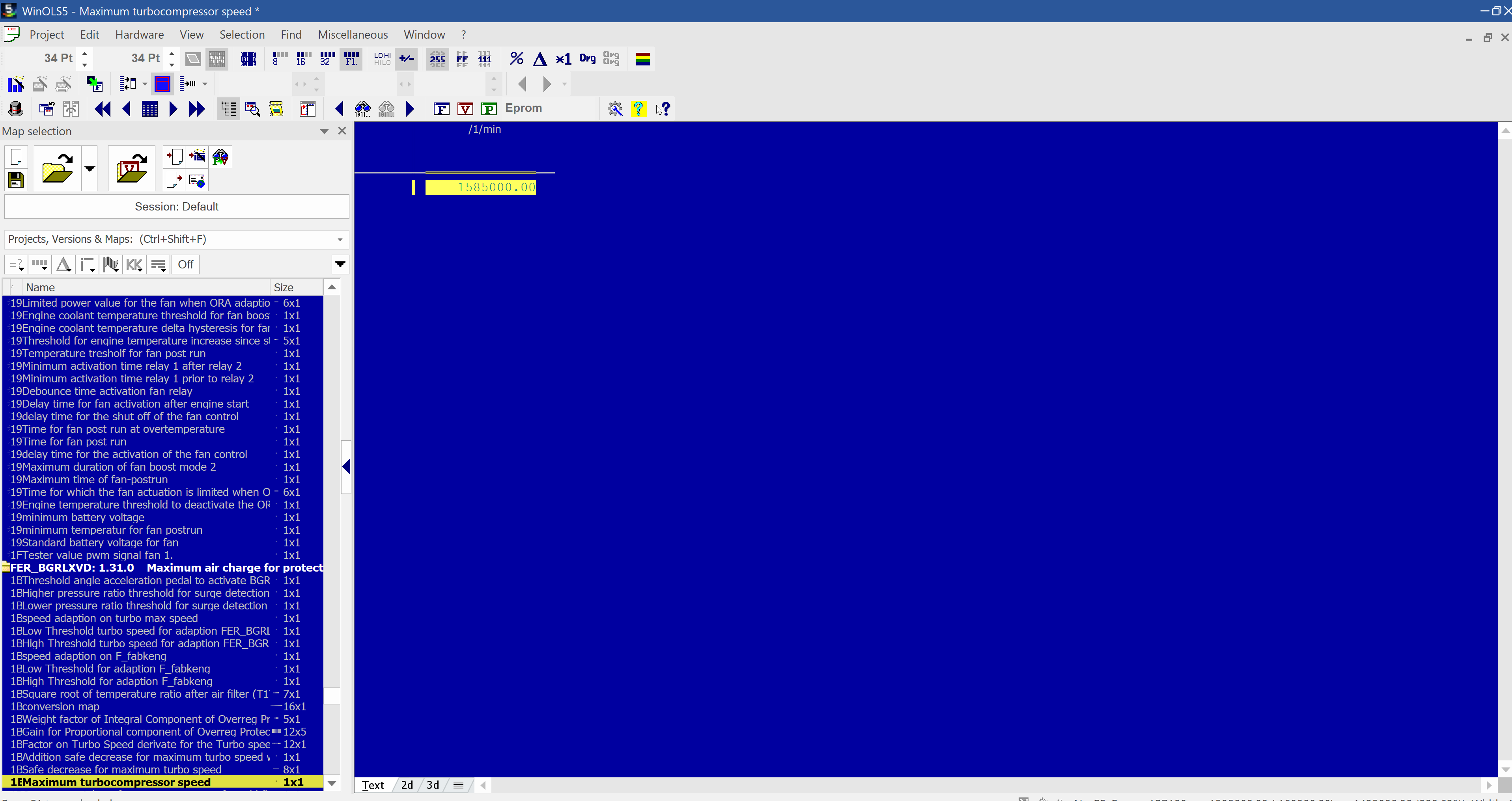Show absolute difference with delta icon

pyautogui.click(x=540, y=59)
